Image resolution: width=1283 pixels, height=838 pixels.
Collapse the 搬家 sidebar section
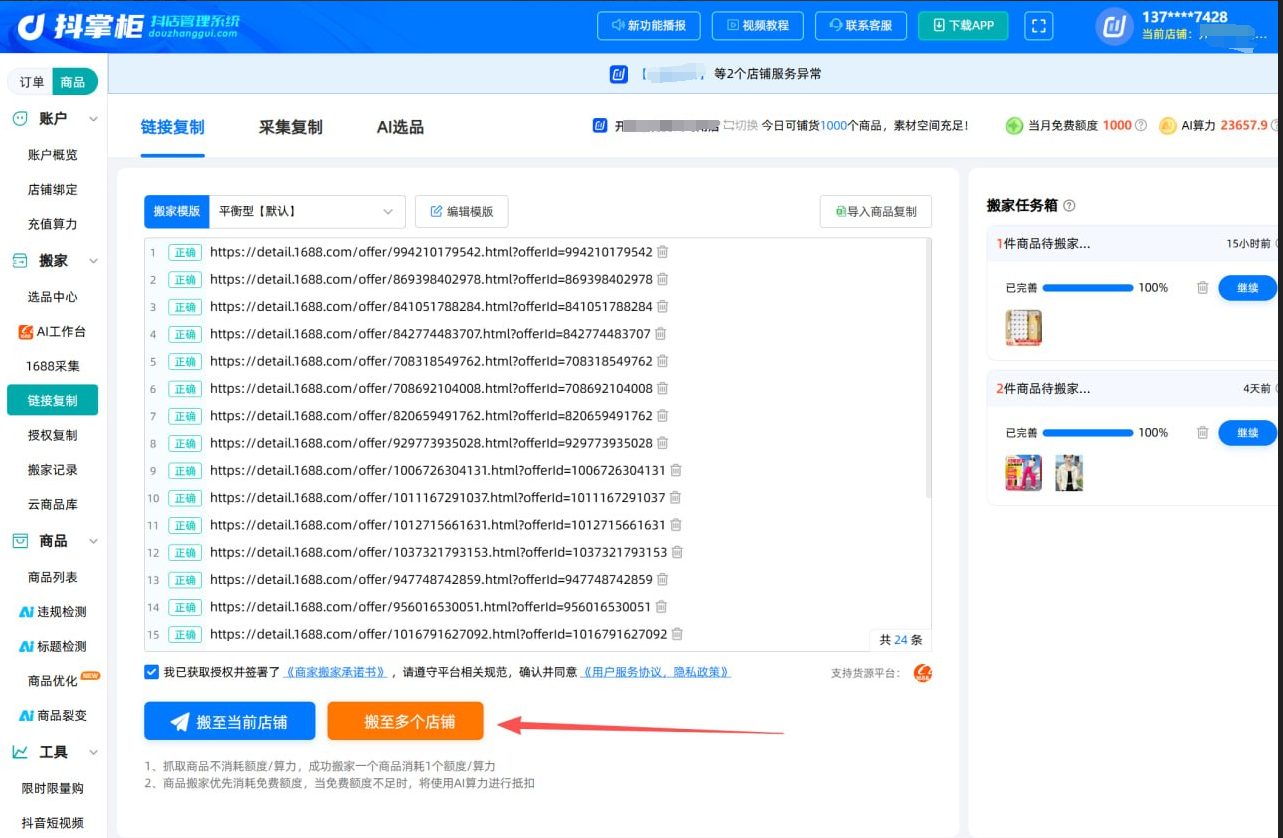[93, 261]
